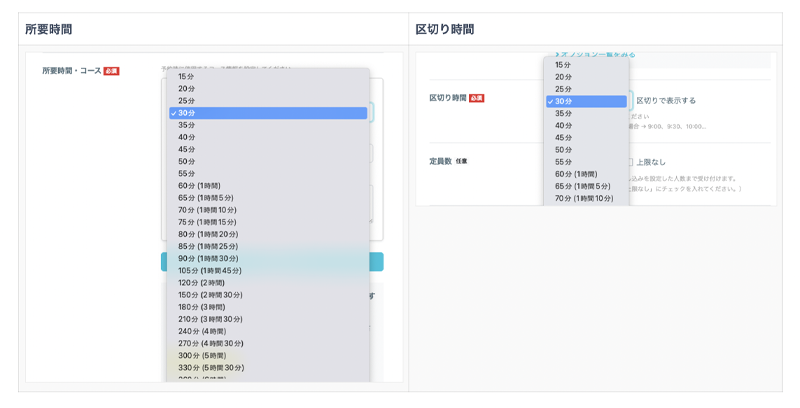This screenshot has width=800, height=408.
Task: Choose 70分 (1時間10分) in 区切り時間 list
Action: pos(584,198)
